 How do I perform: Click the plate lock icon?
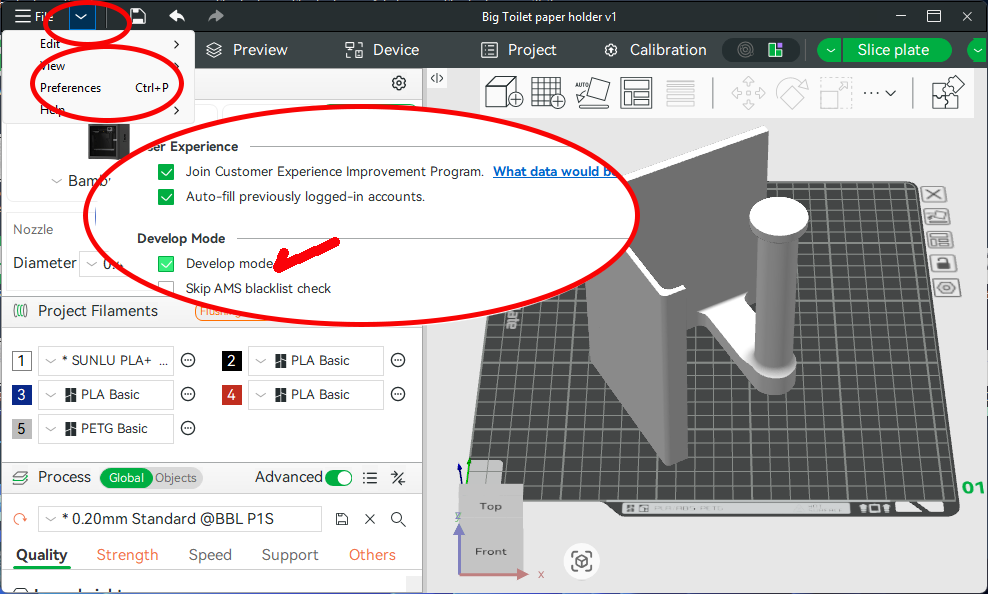(941, 263)
